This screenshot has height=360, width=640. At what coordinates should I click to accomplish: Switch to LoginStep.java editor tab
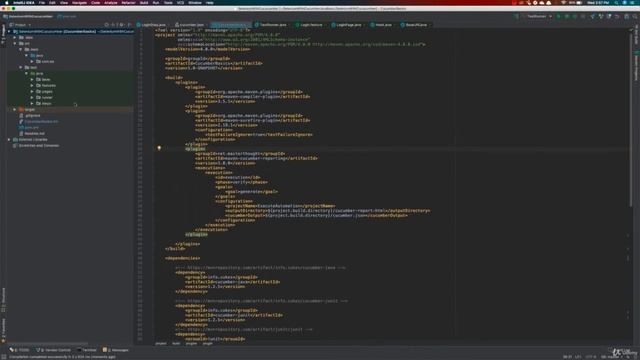click(x=153, y=25)
